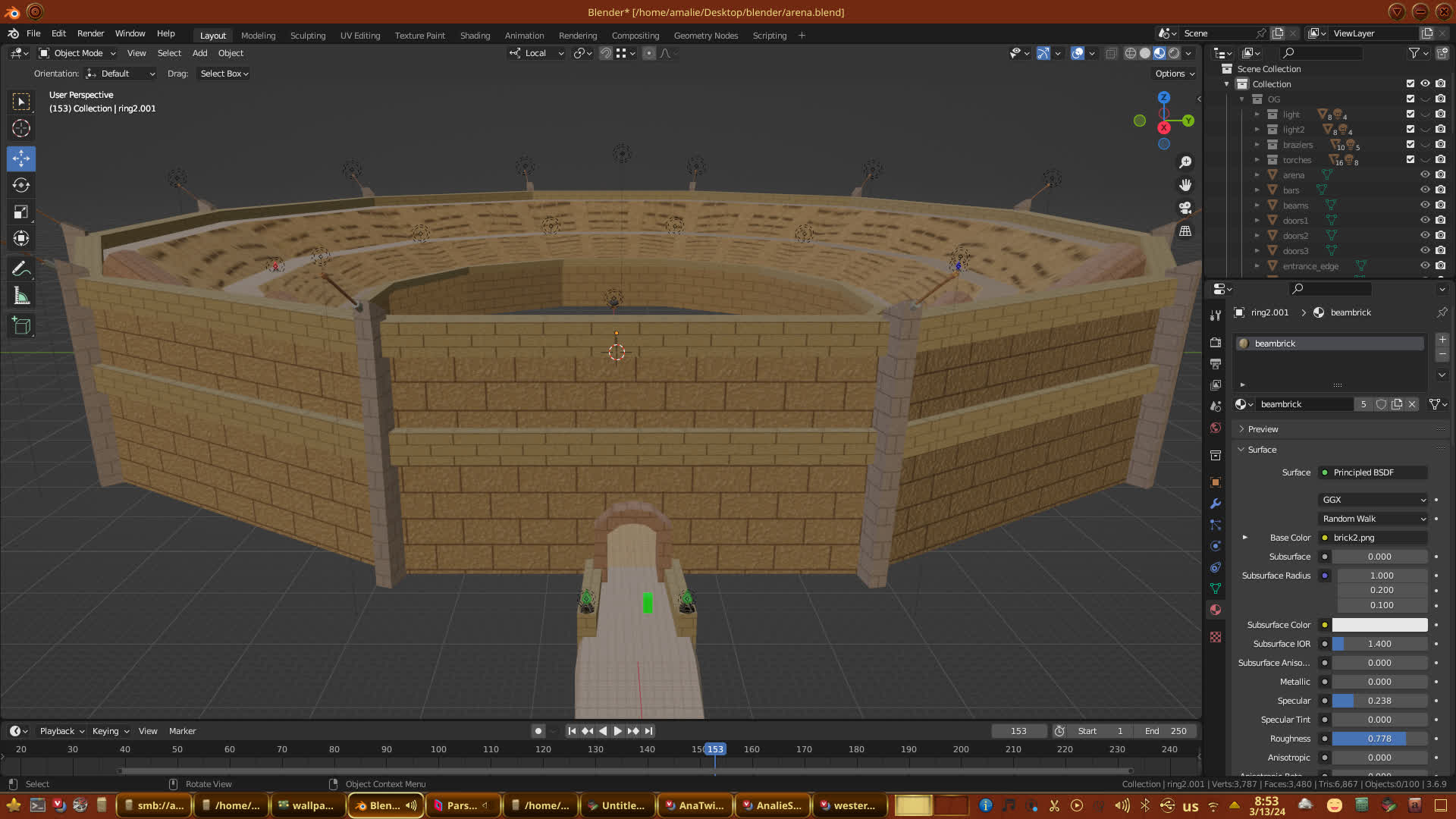
Task: Select the Scale tool
Action: tap(21, 212)
